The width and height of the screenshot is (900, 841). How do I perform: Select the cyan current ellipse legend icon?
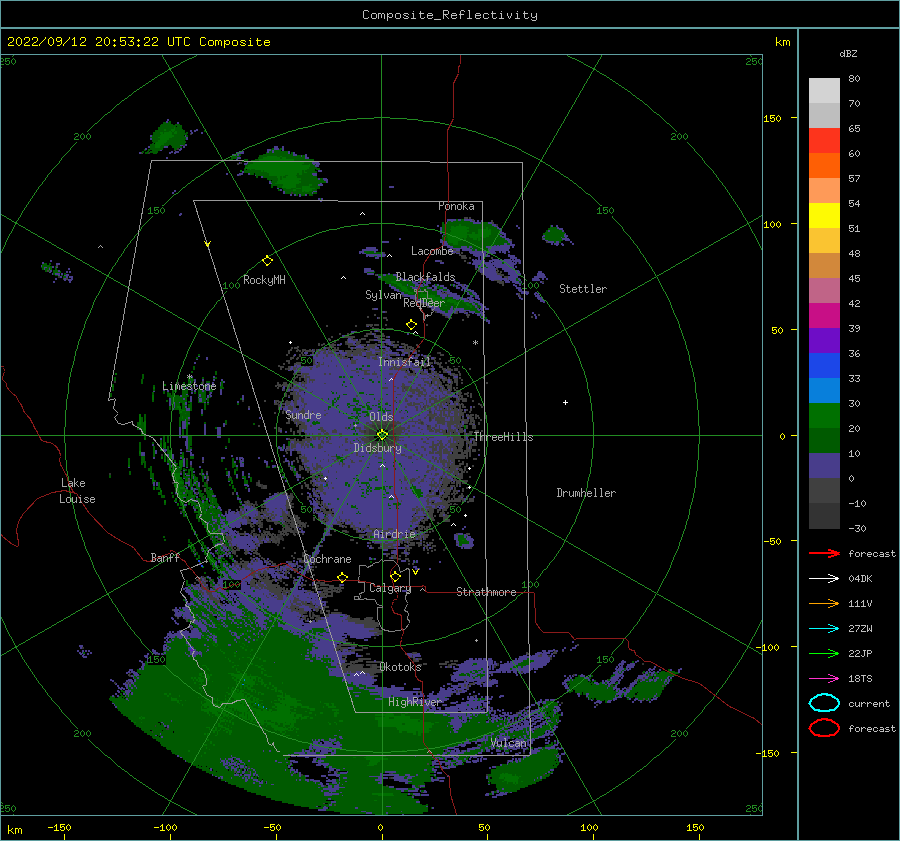(824, 703)
